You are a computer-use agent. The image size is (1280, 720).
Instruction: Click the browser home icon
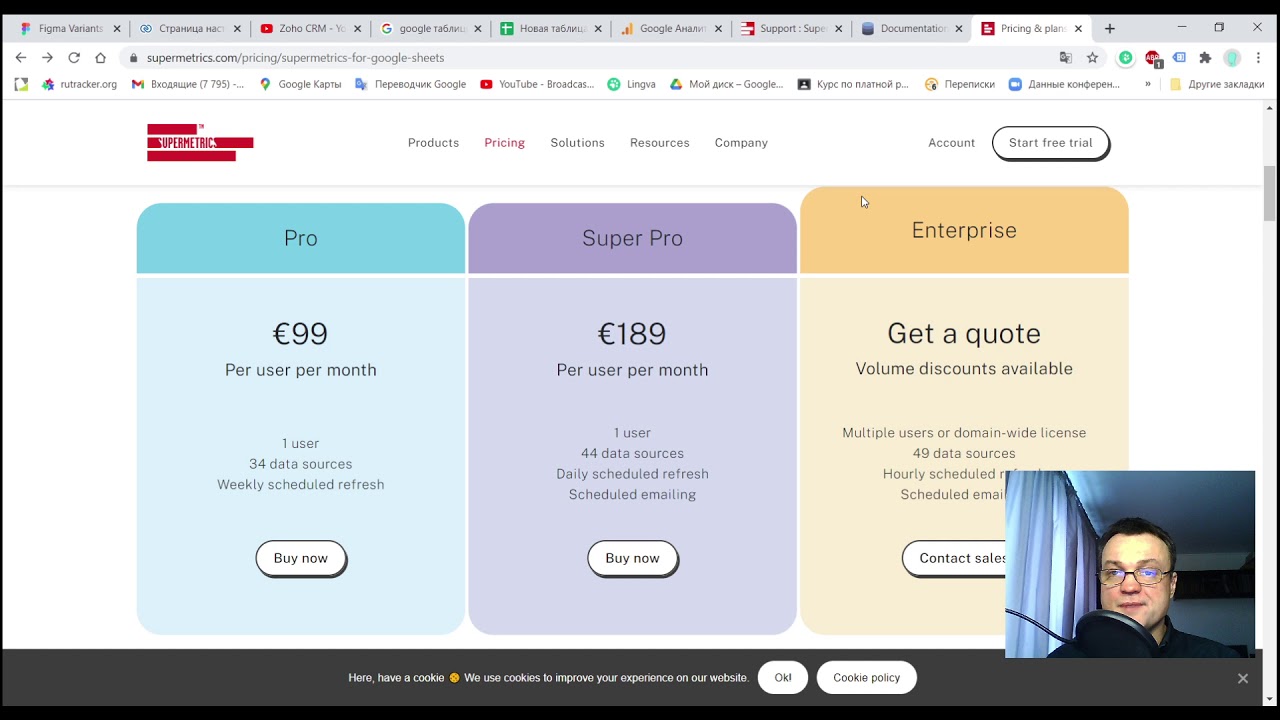[100, 58]
